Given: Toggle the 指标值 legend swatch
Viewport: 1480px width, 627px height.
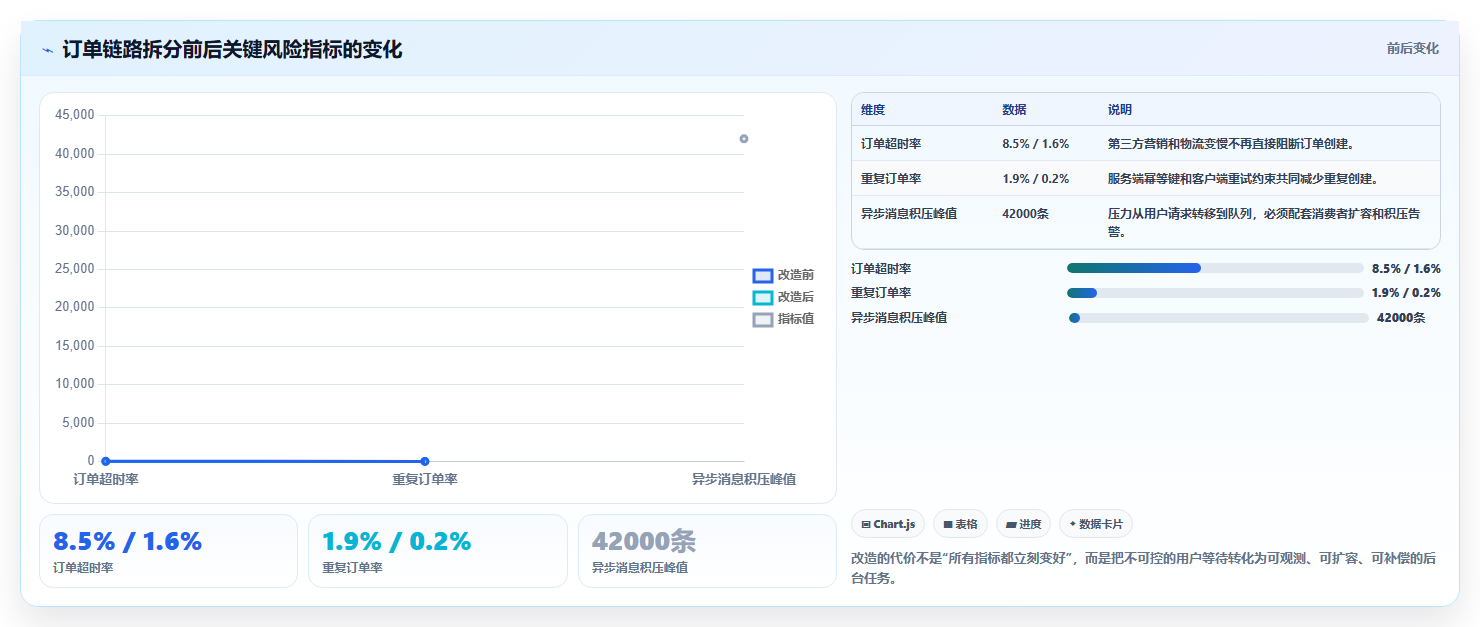Looking at the screenshot, I should click(763, 319).
